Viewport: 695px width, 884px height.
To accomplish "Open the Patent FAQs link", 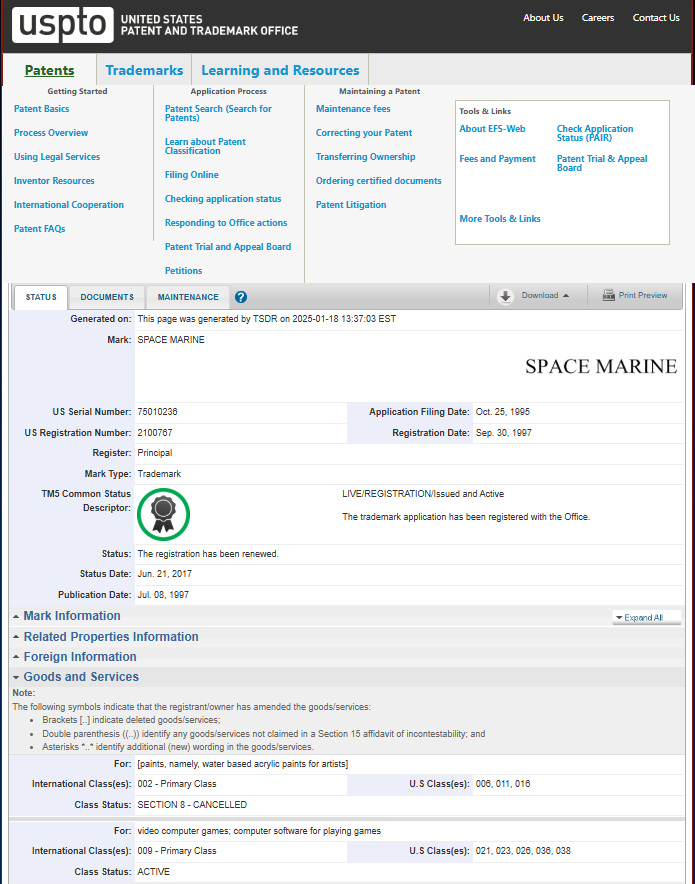I will click(39, 228).
